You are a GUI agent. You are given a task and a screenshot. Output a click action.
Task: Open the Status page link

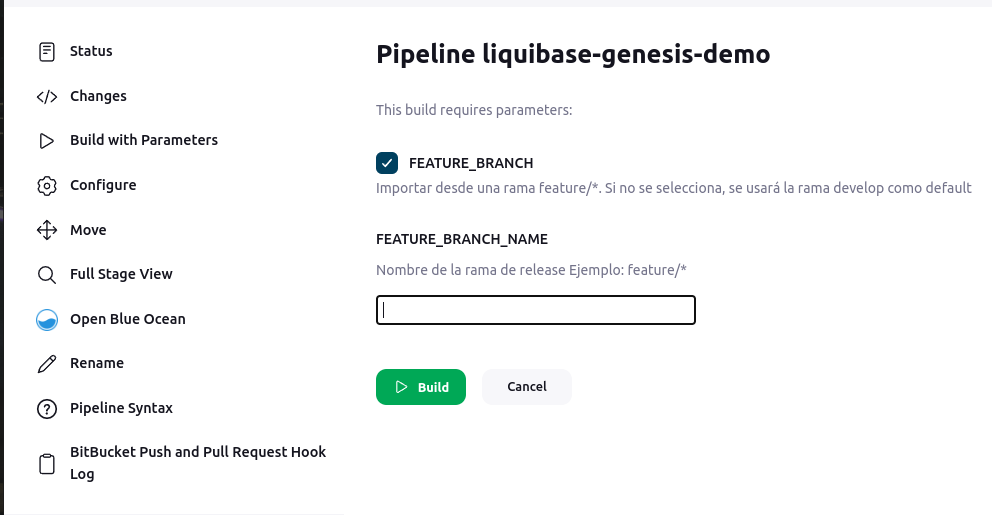click(x=91, y=51)
